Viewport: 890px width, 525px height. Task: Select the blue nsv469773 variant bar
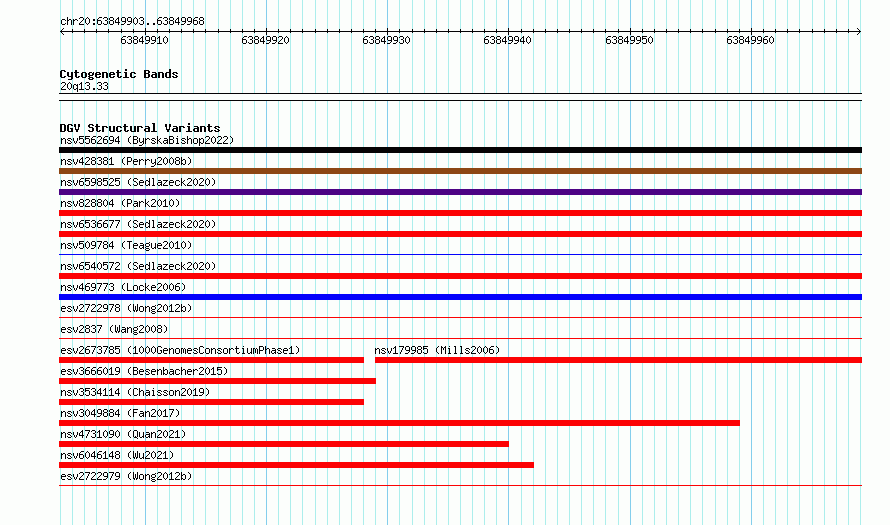[x=460, y=297]
